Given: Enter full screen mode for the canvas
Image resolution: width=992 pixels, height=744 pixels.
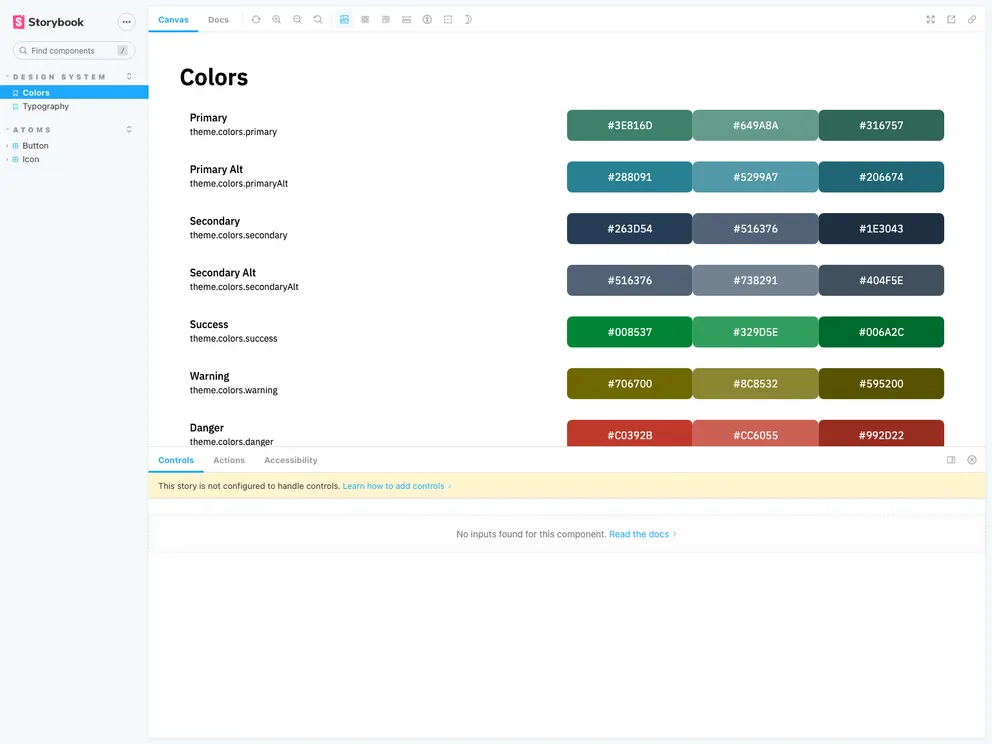Looking at the screenshot, I should coord(930,20).
